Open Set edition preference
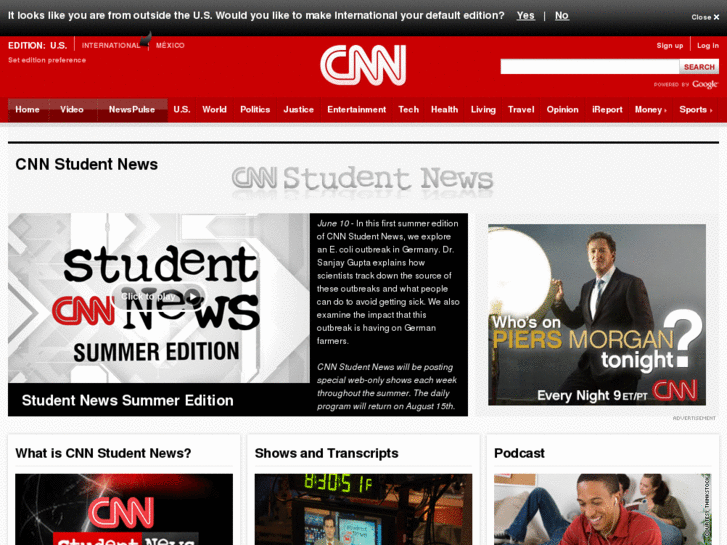Screen dimensions: 727x545 (47, 60)
